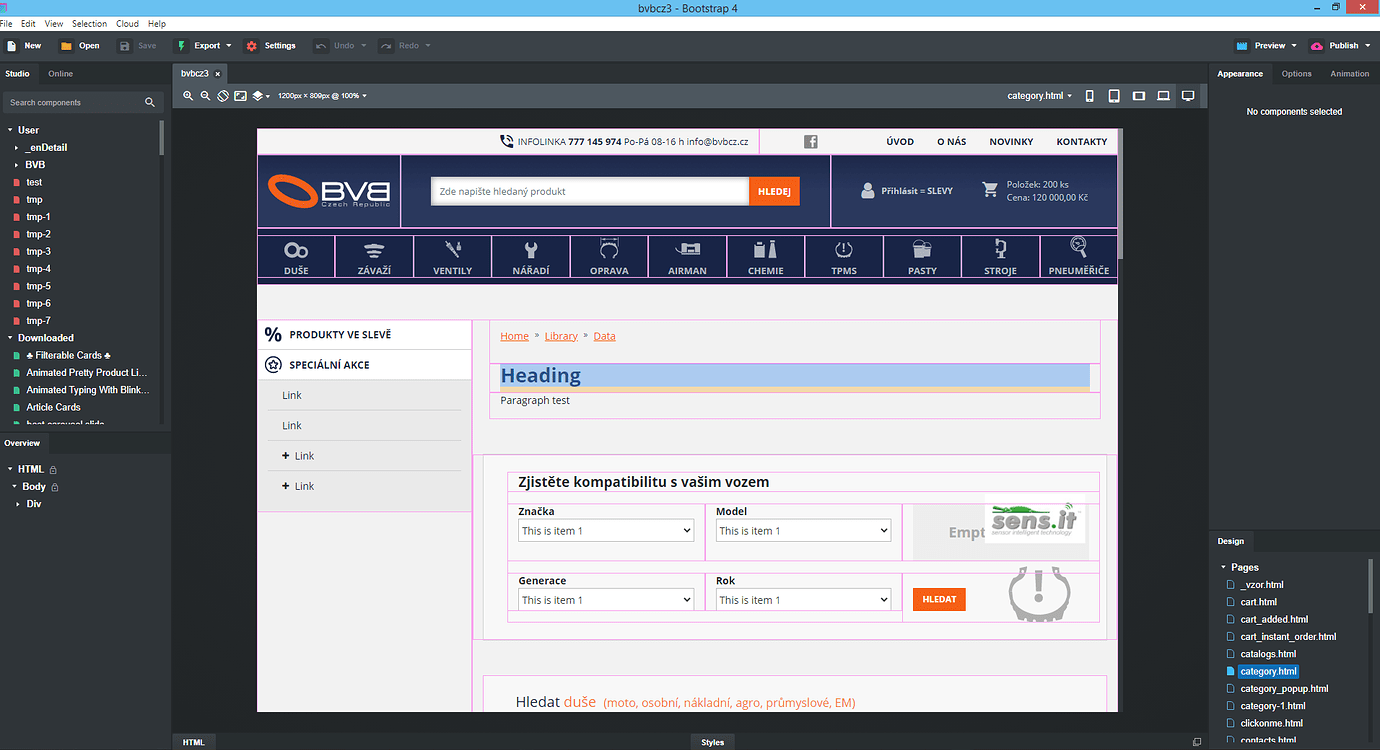The height and width of the screenshot is (750, 1380).
Task: Open the Selection menu
Action: [89, 23]
